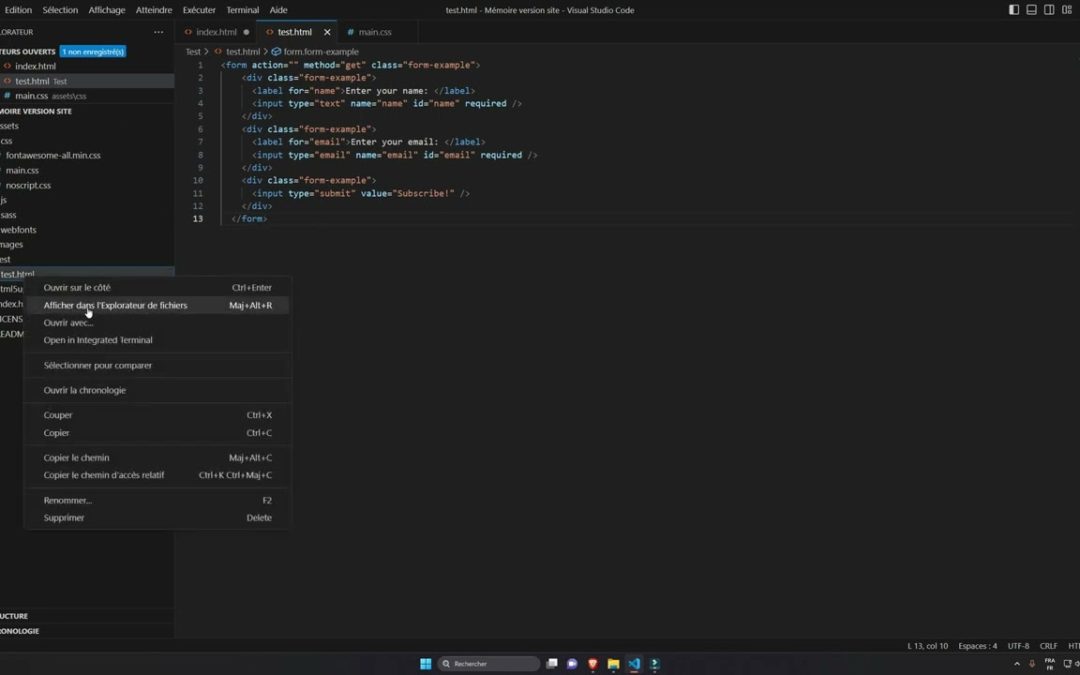Show hidden system tray icons
The height and width of the screenshot is (675, 1080).
tap(1017, 664)
